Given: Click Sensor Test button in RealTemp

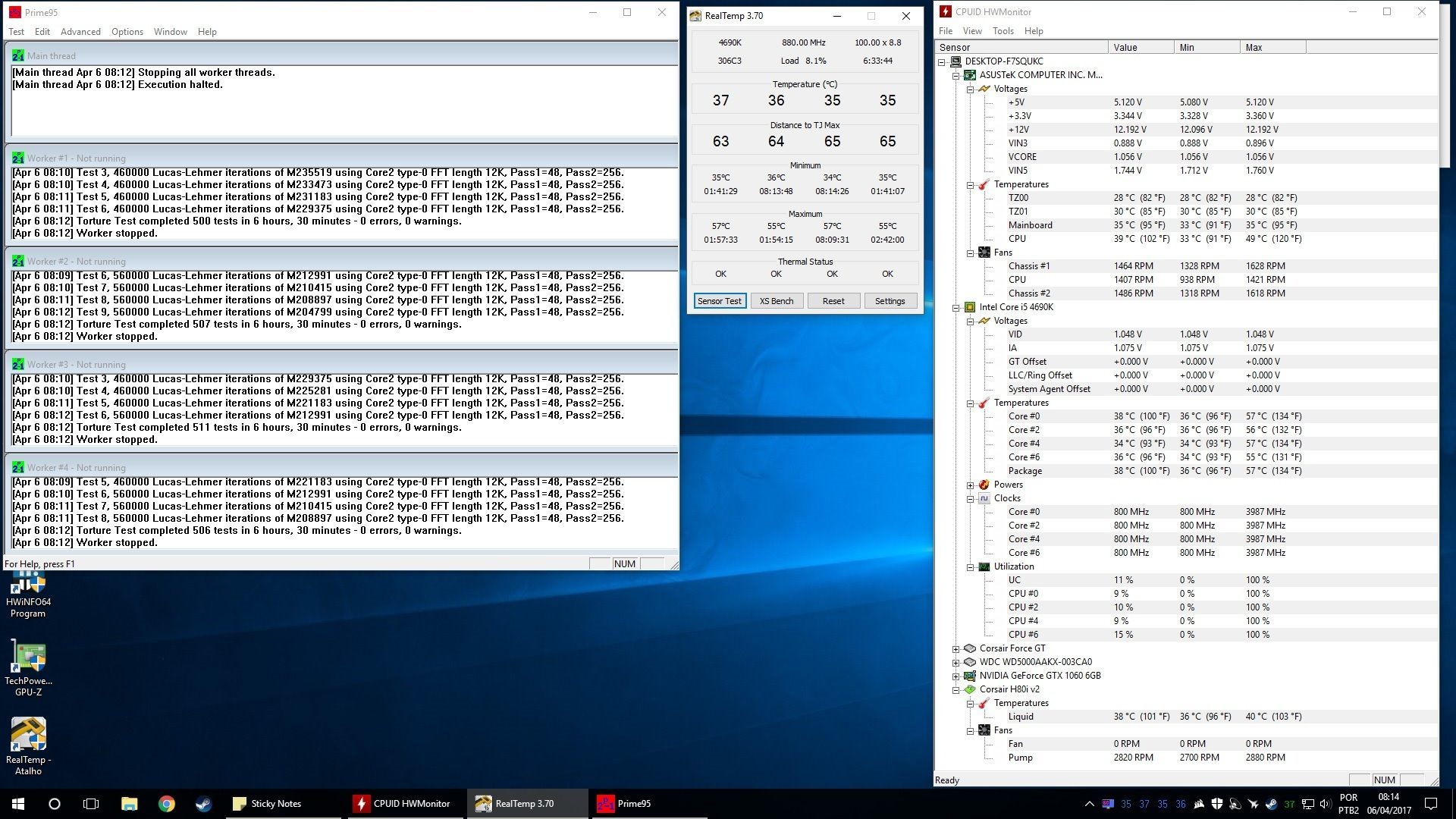Looking at the screenshot, I should click(x=720, y=301).
